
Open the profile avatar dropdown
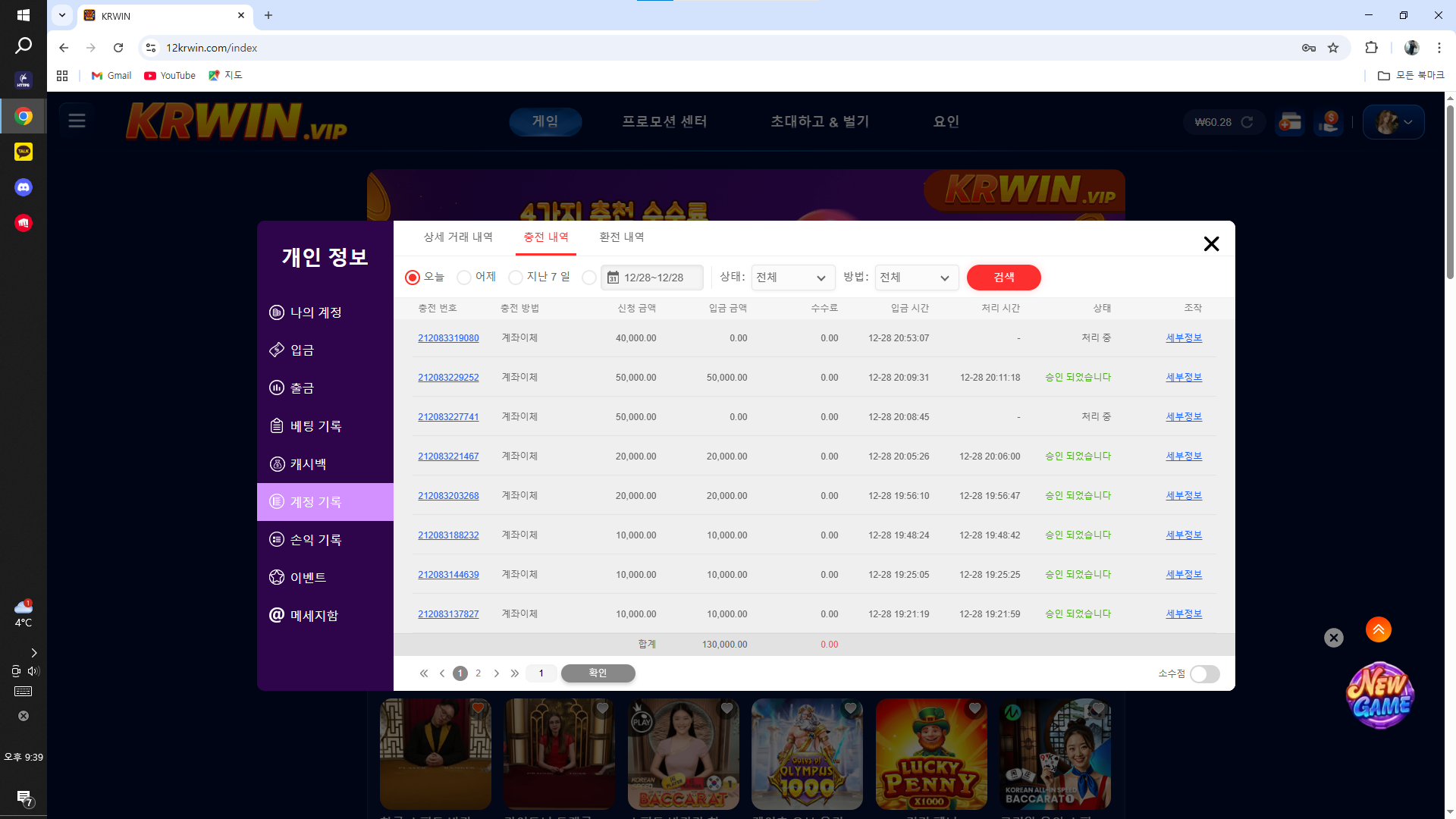1394,122
